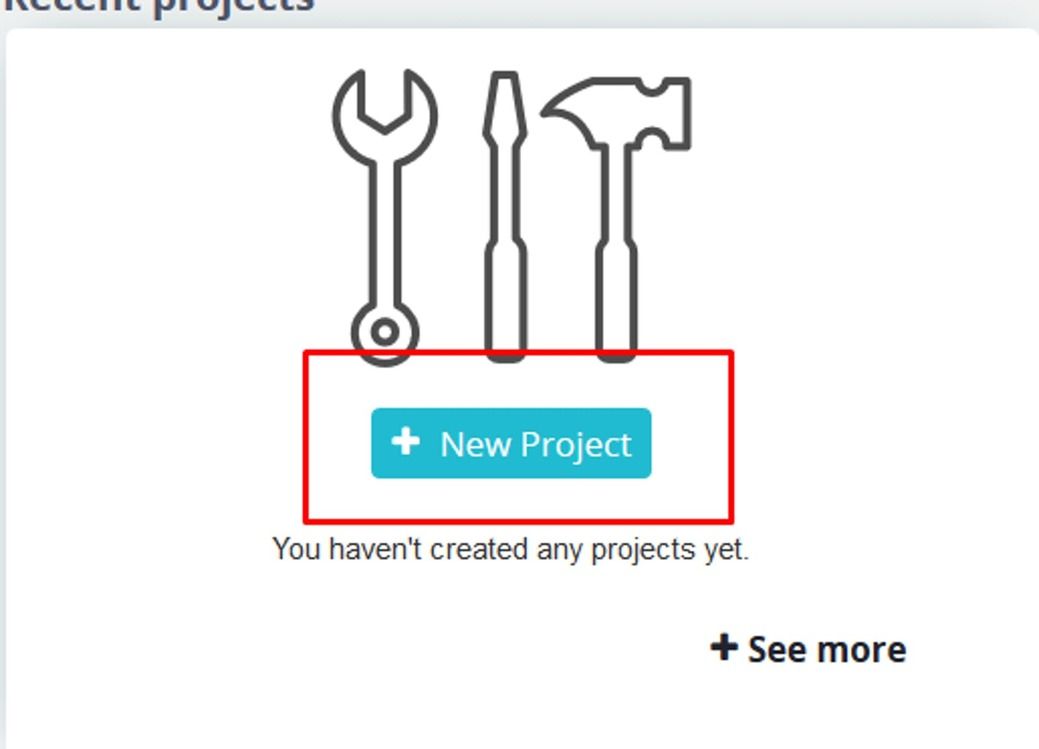This screenshot has width=1039, height=749.
Task: Click the flat face of the hammer head
Action: point(683,113)
